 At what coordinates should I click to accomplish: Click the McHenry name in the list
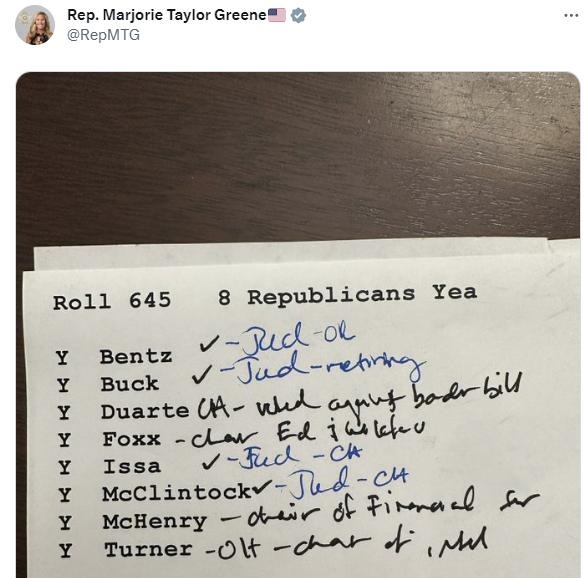pyautogui.click(x=155, y=522)
